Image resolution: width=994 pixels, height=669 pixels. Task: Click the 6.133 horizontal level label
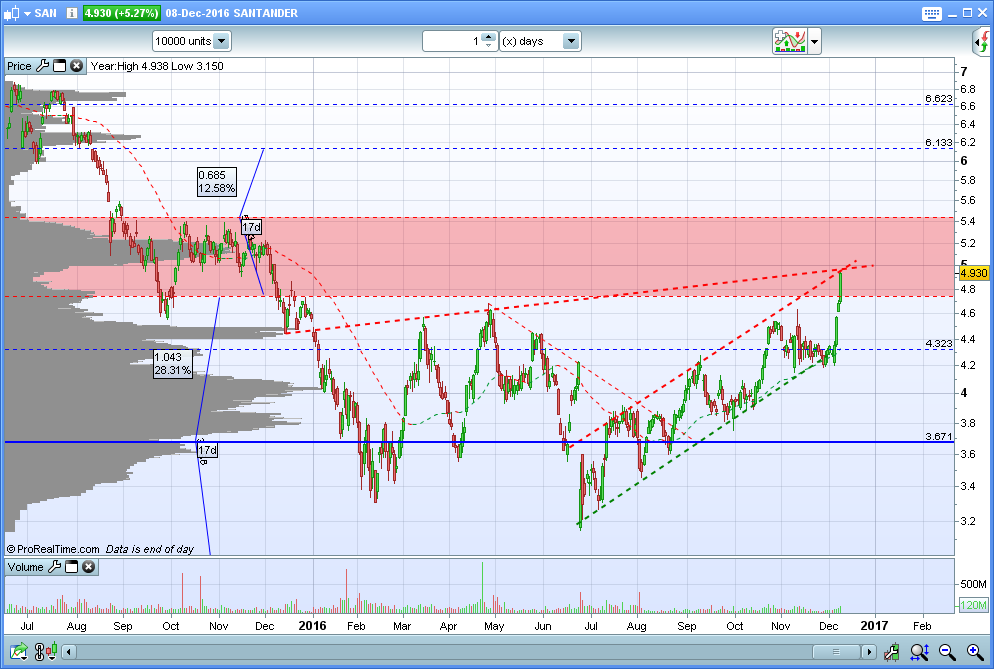(x=938, y=143)
